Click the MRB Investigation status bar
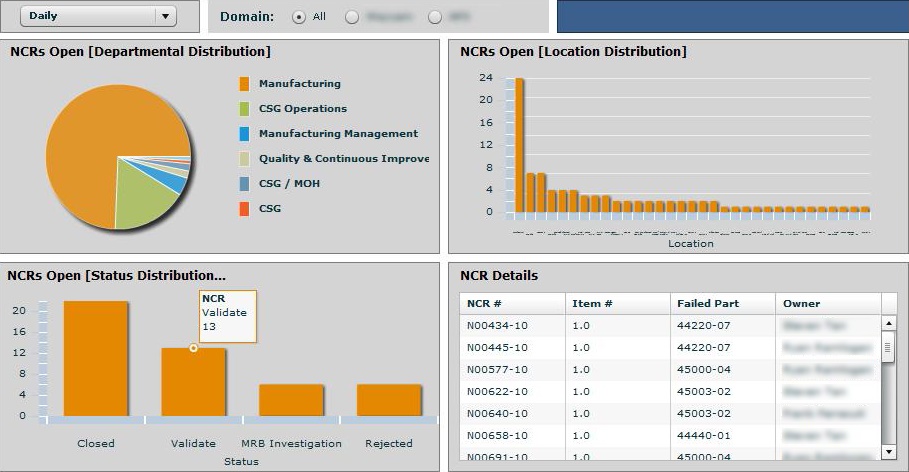 point(291,400)
